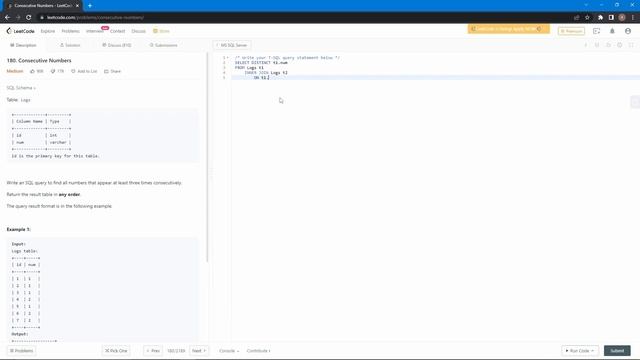Switch to the Description tab
This screenshot has width=640, height=360.
pos(23,45)
